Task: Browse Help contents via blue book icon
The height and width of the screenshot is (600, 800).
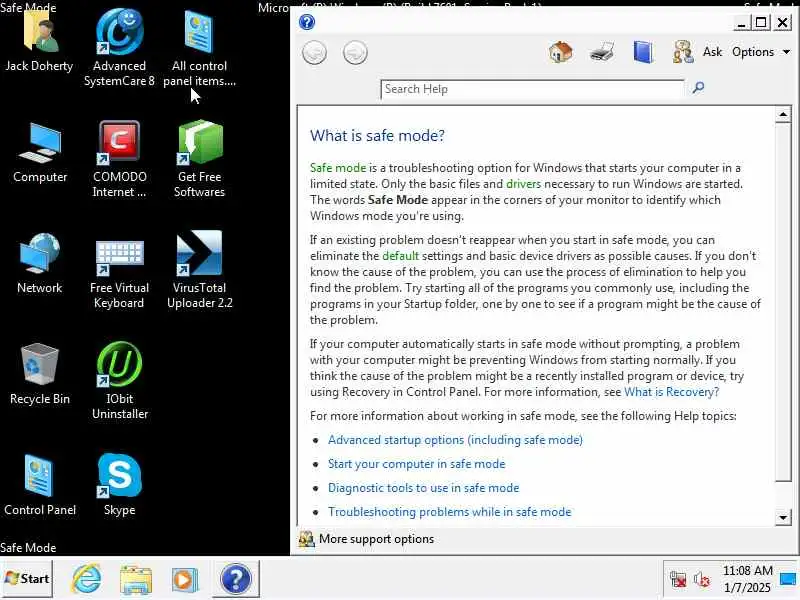Action: click(643, 52)
